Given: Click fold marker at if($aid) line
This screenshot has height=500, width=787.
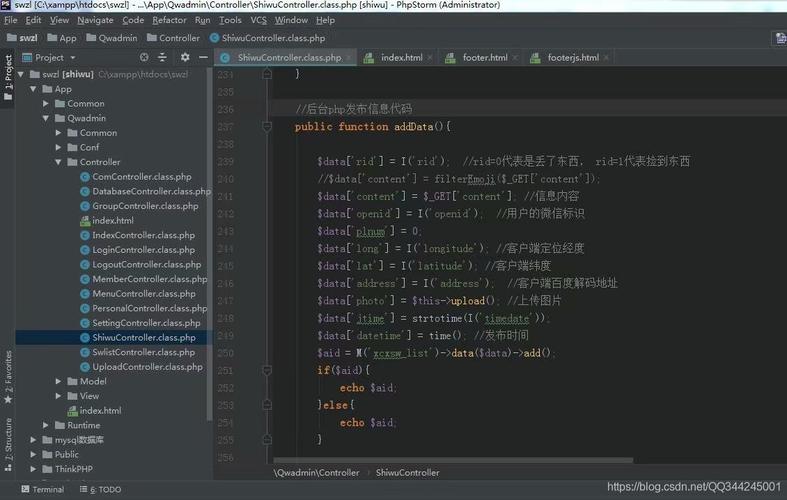Looking at the screenshot, I should 267,370.
